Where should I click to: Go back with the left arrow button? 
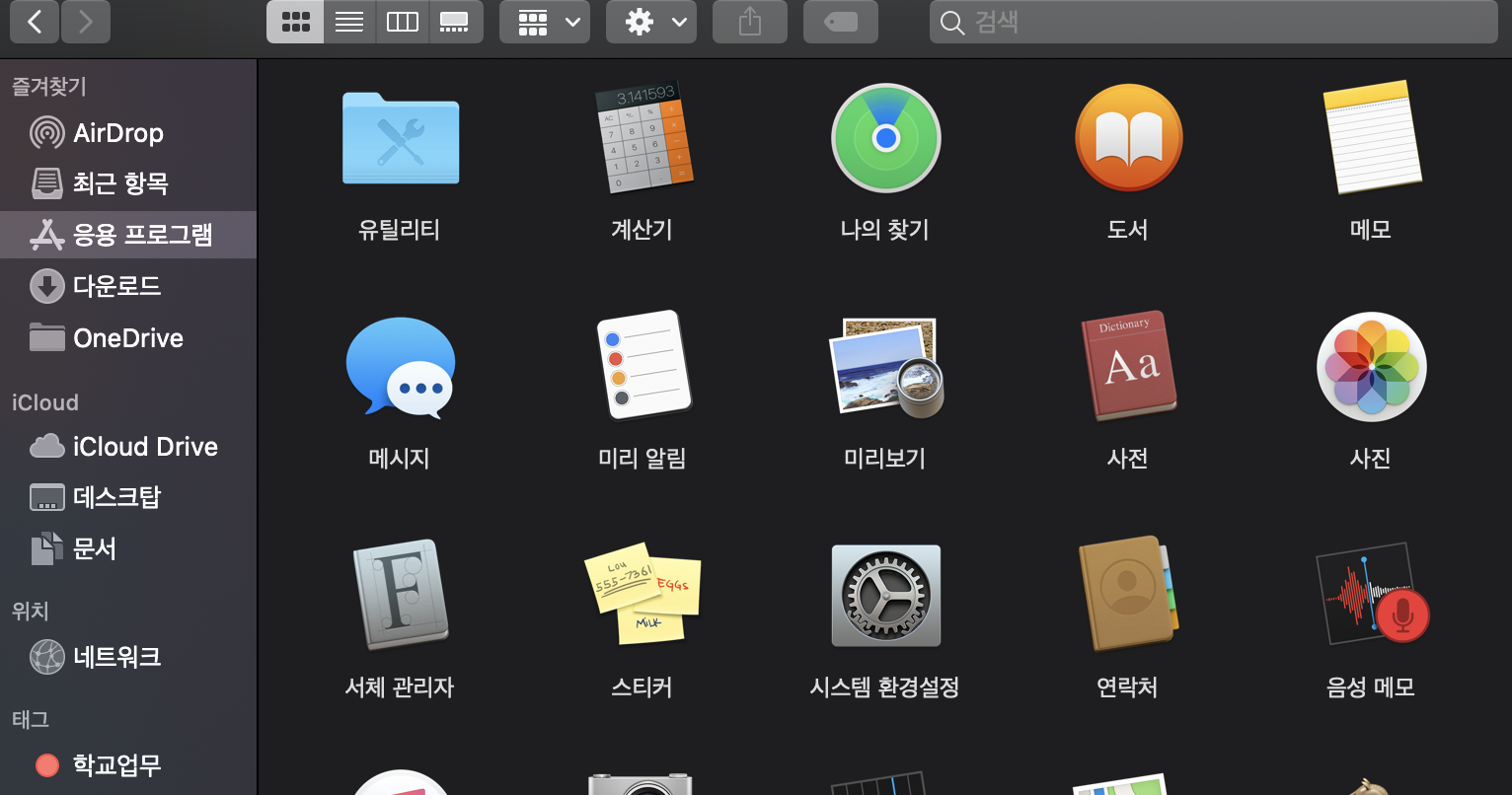35,22
